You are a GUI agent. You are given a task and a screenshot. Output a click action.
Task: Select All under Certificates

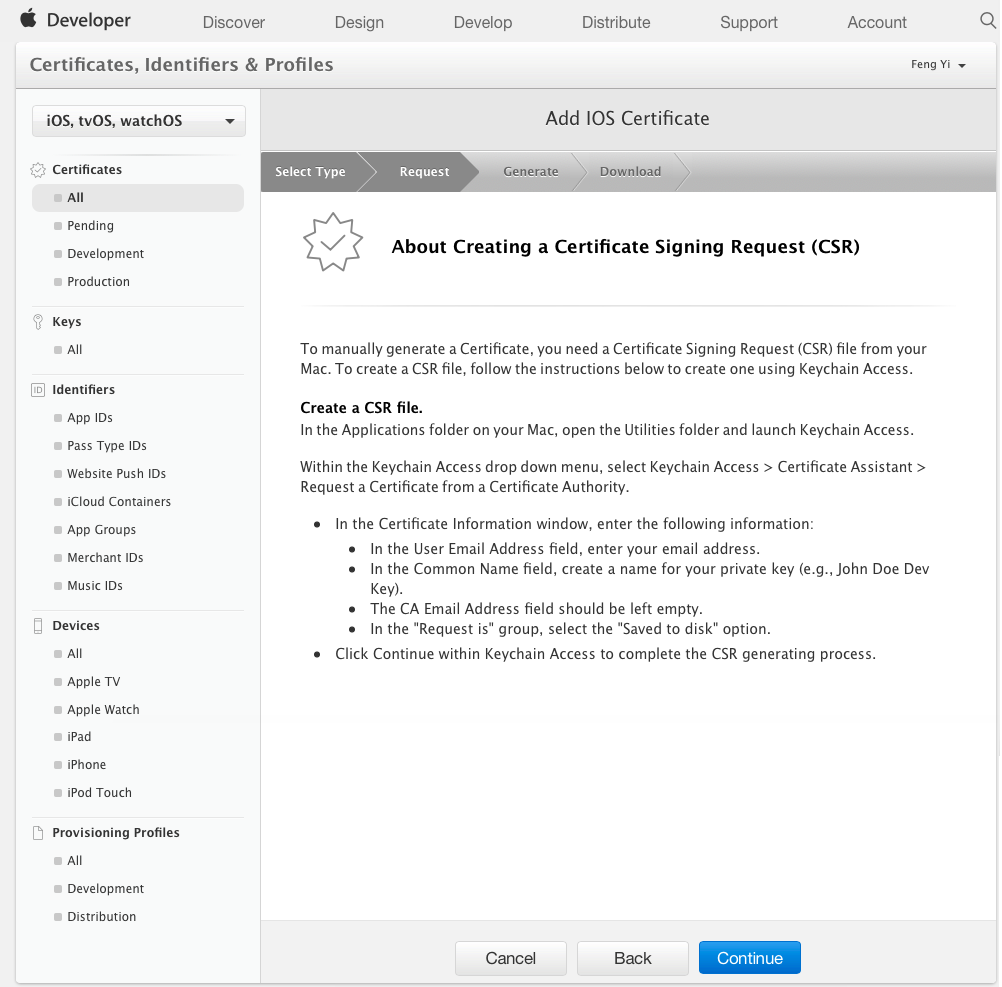138,198
